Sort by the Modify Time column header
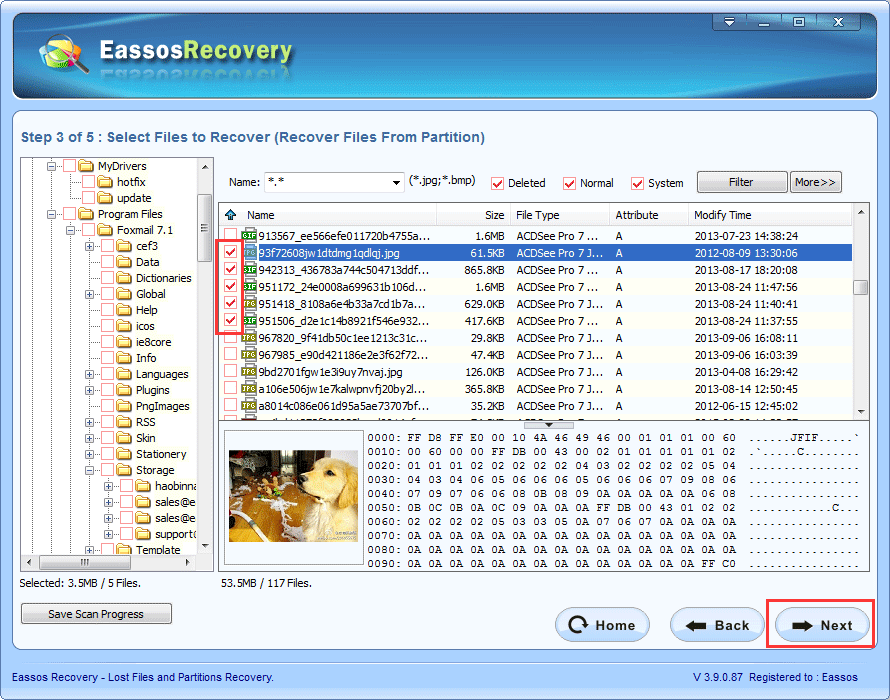 [x=770, y=215]
